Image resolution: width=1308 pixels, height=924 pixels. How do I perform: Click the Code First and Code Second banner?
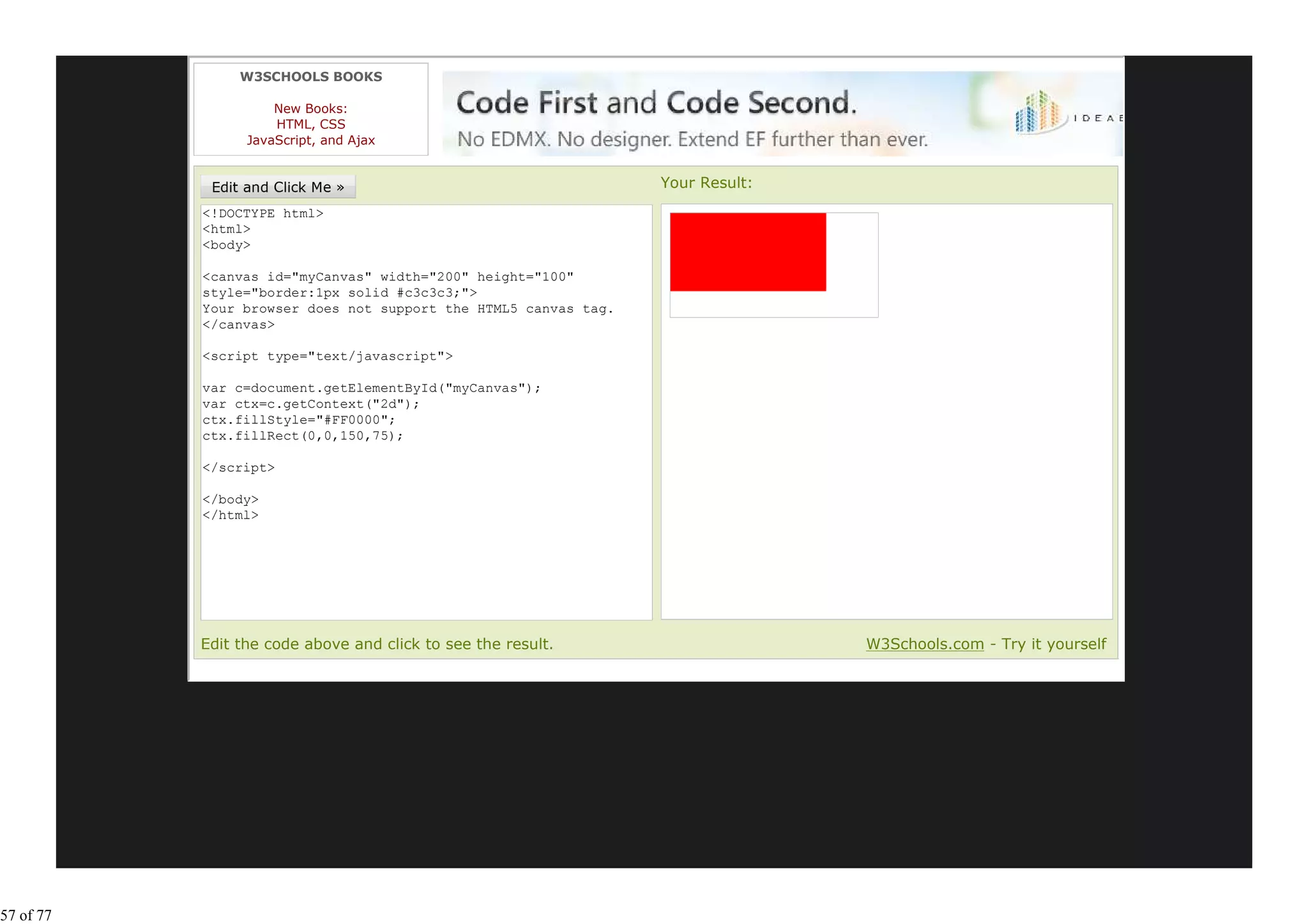[x=656, y=103]
